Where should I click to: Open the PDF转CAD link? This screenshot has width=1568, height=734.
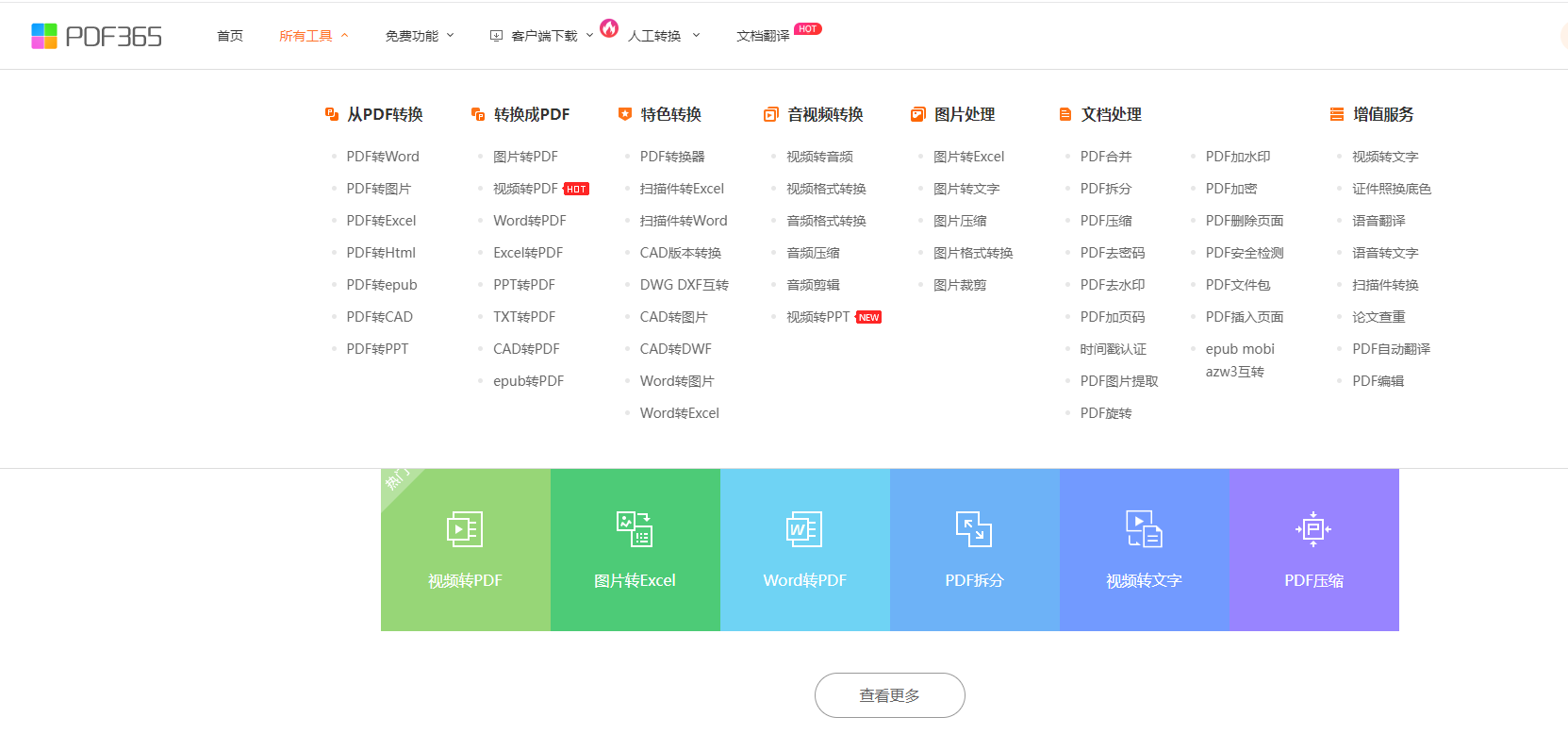coord(380,317)
